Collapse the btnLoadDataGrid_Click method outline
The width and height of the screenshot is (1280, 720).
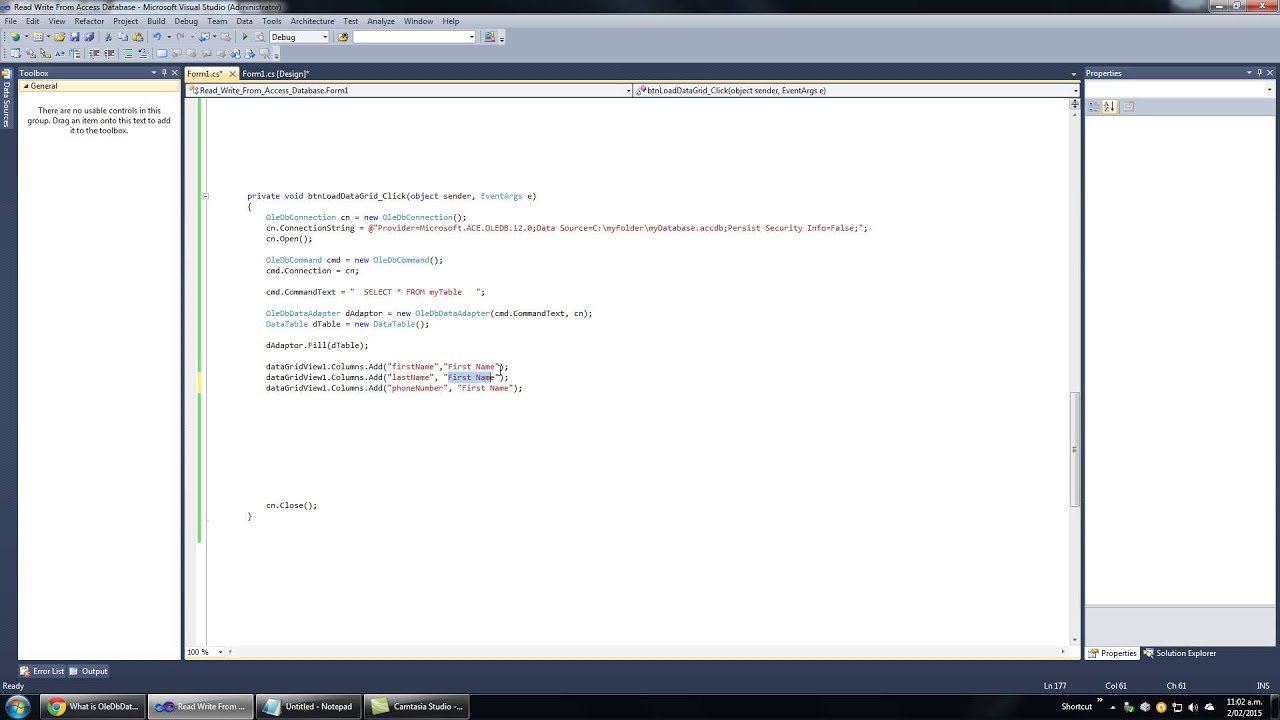point(206,196)
